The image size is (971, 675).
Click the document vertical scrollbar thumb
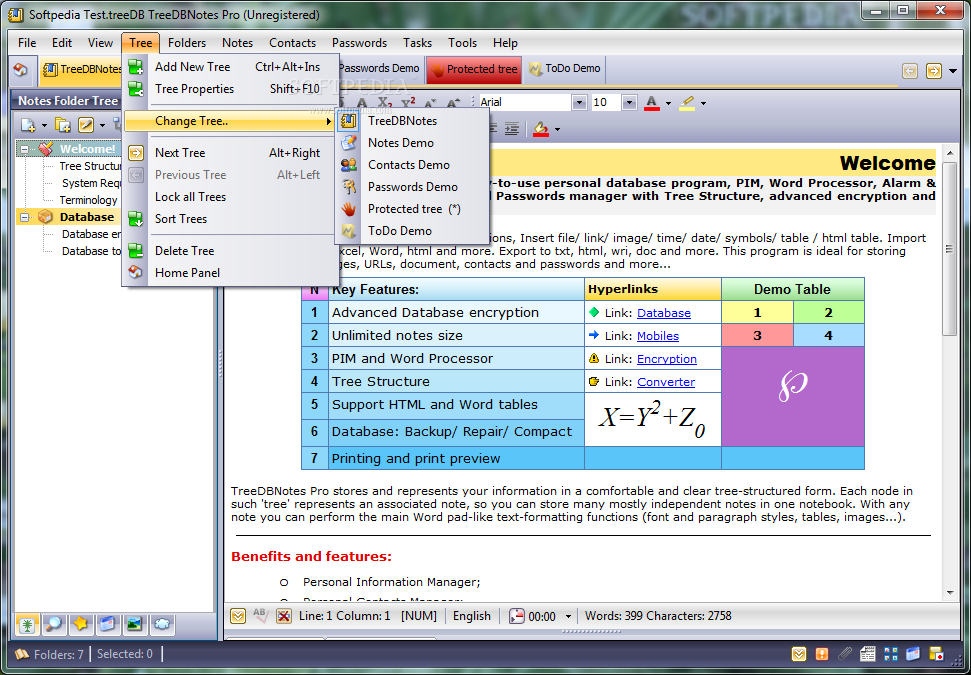pyautogui.click(x=950, y=248)
